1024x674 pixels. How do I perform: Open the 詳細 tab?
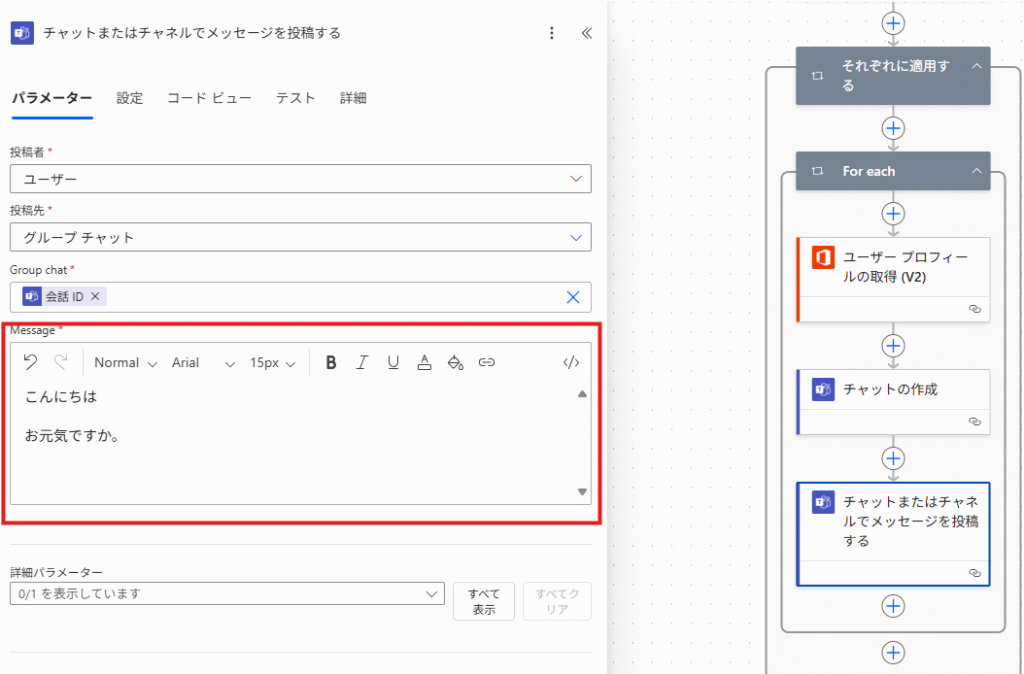[x=353, y=98]
